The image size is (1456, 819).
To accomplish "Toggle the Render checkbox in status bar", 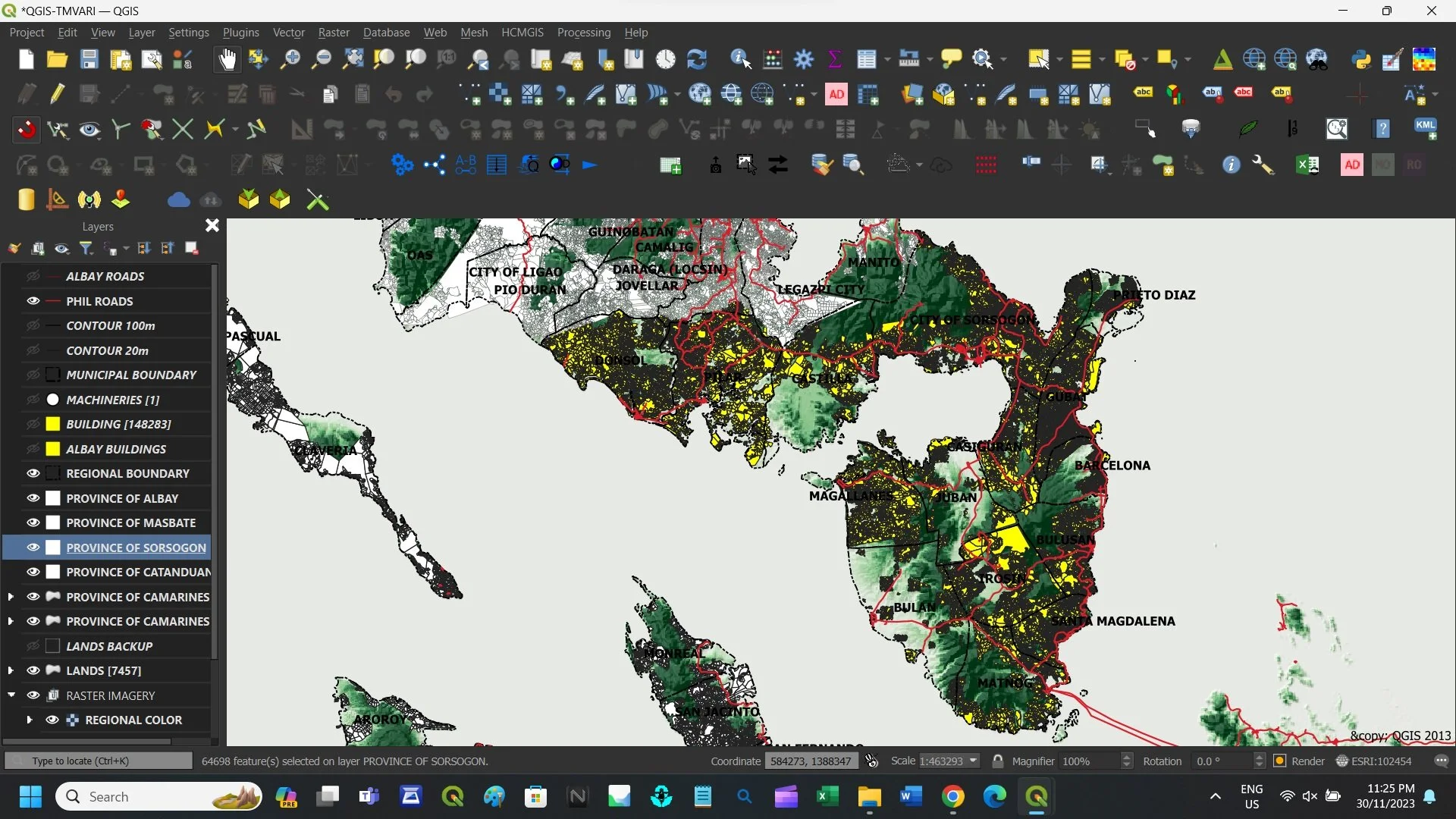I will [1280, 761].
